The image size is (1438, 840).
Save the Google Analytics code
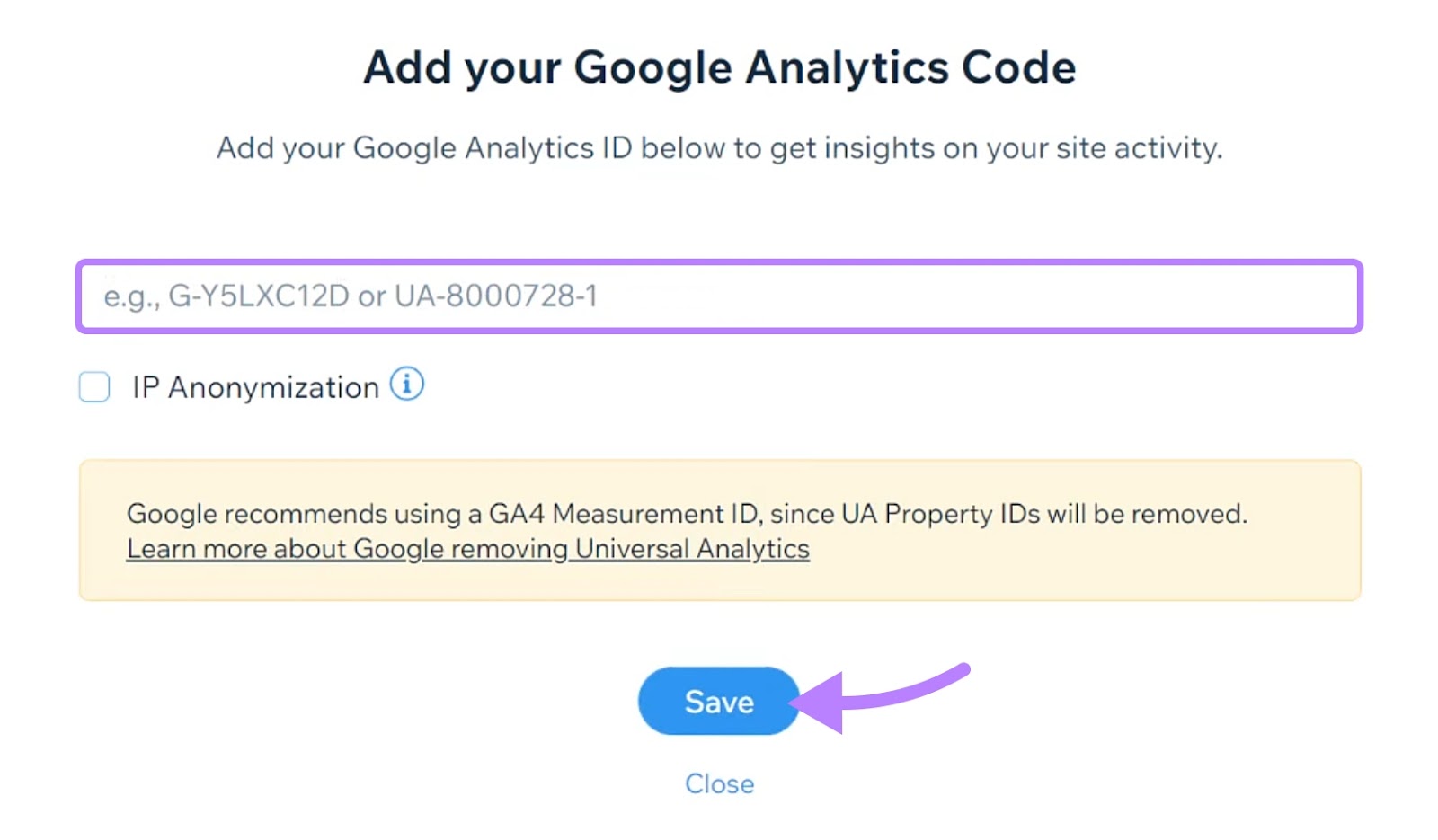click(x=718, y=701)
